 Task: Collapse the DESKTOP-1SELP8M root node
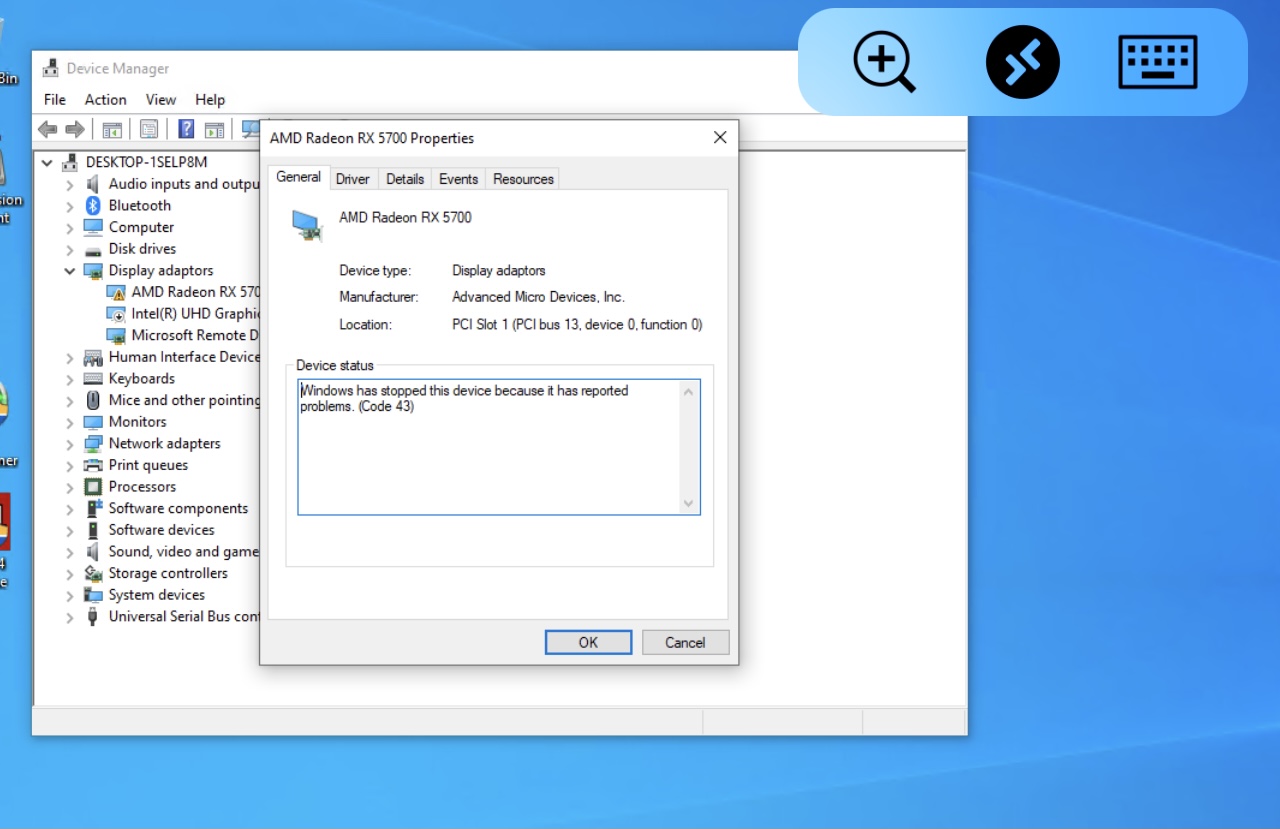(x=47, y=162)
